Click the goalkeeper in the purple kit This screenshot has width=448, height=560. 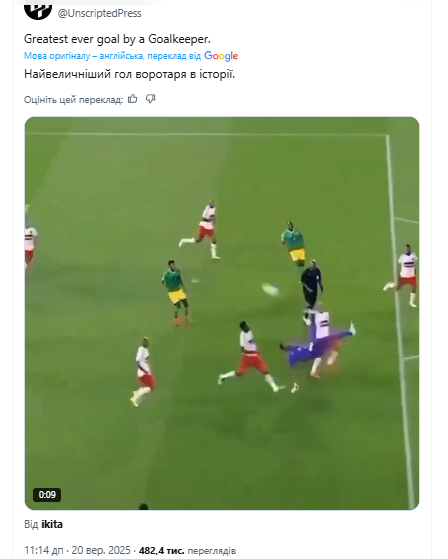tap(314, 346)
